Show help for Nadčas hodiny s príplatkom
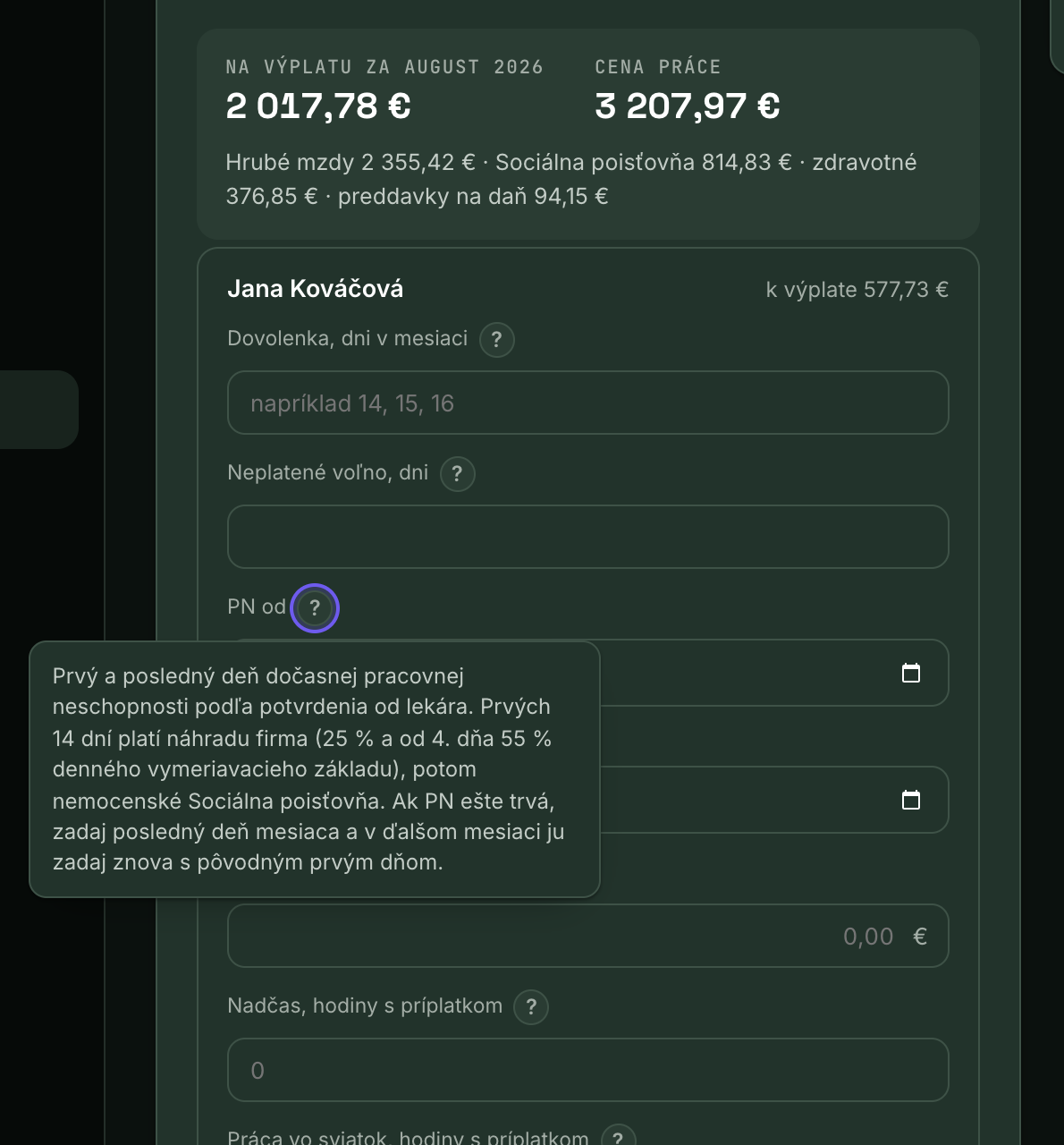This screenshot has width=1064, height=1145. tap(531, 1007)
